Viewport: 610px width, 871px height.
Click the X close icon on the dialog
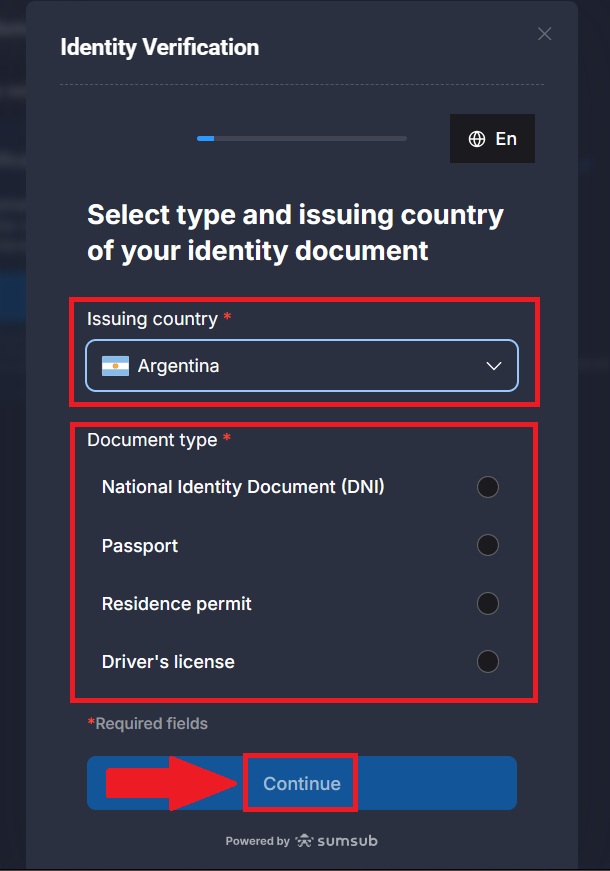pos(544,33)
